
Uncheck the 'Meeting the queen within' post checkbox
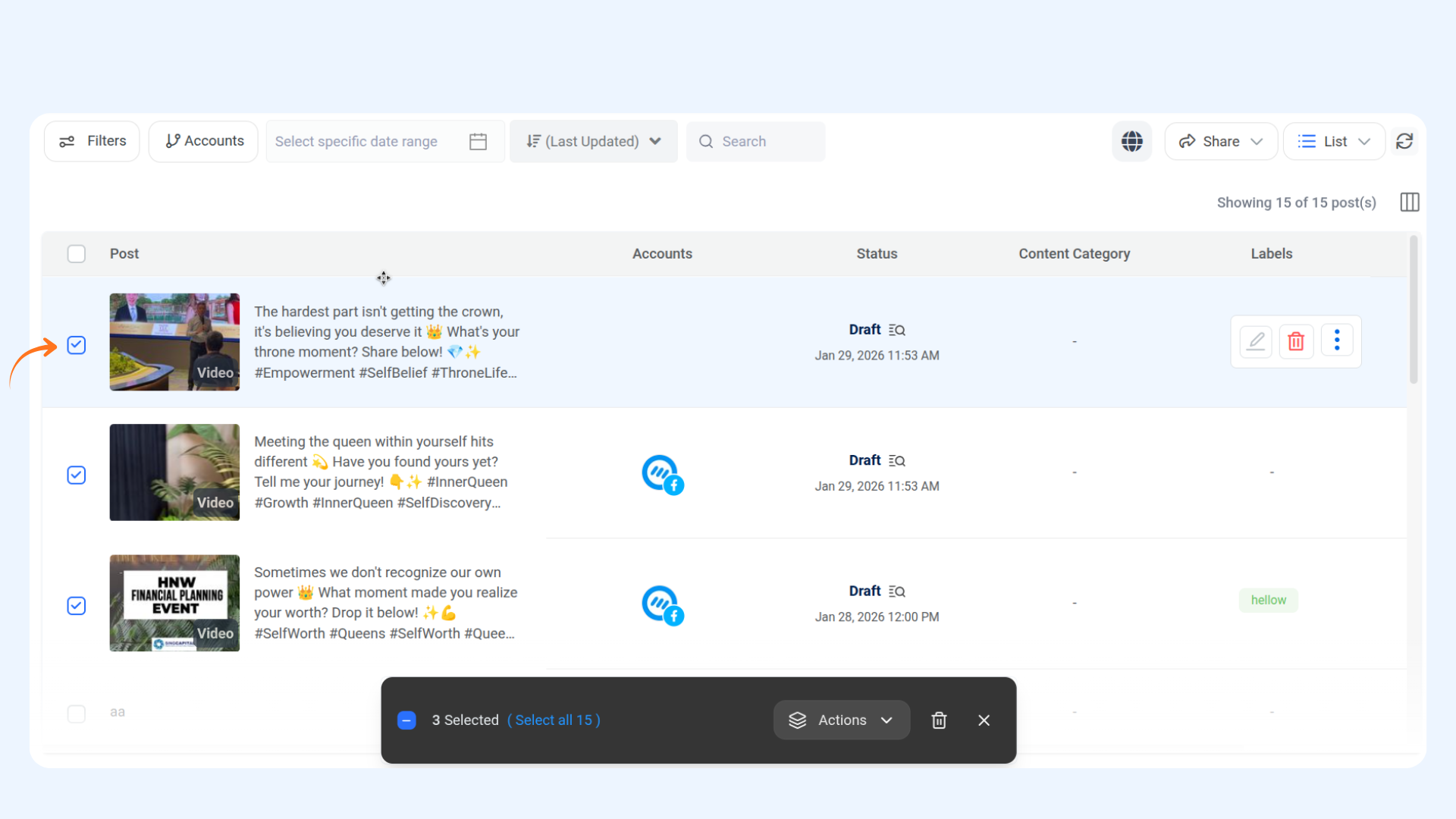tap(77, 475)
